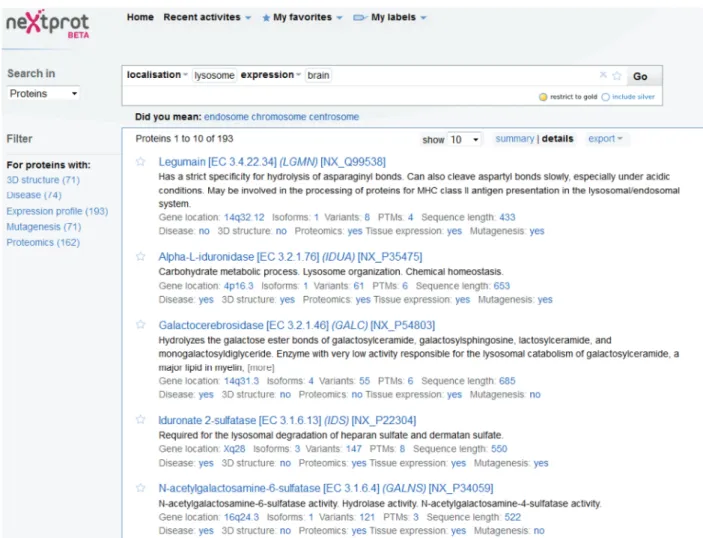
Task: Click Legumain PTMs count 4
Action: pyautogui.click(x=411, y=217)
